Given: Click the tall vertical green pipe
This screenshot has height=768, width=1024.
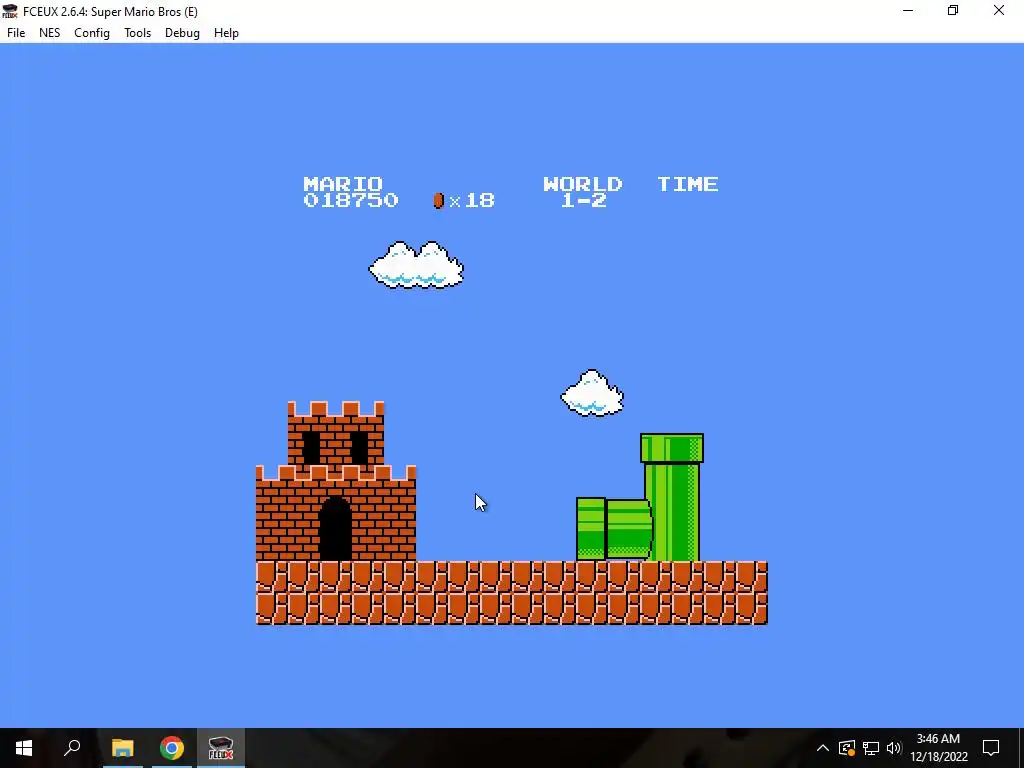Looking at the screenshot, I should click(672, 497).
